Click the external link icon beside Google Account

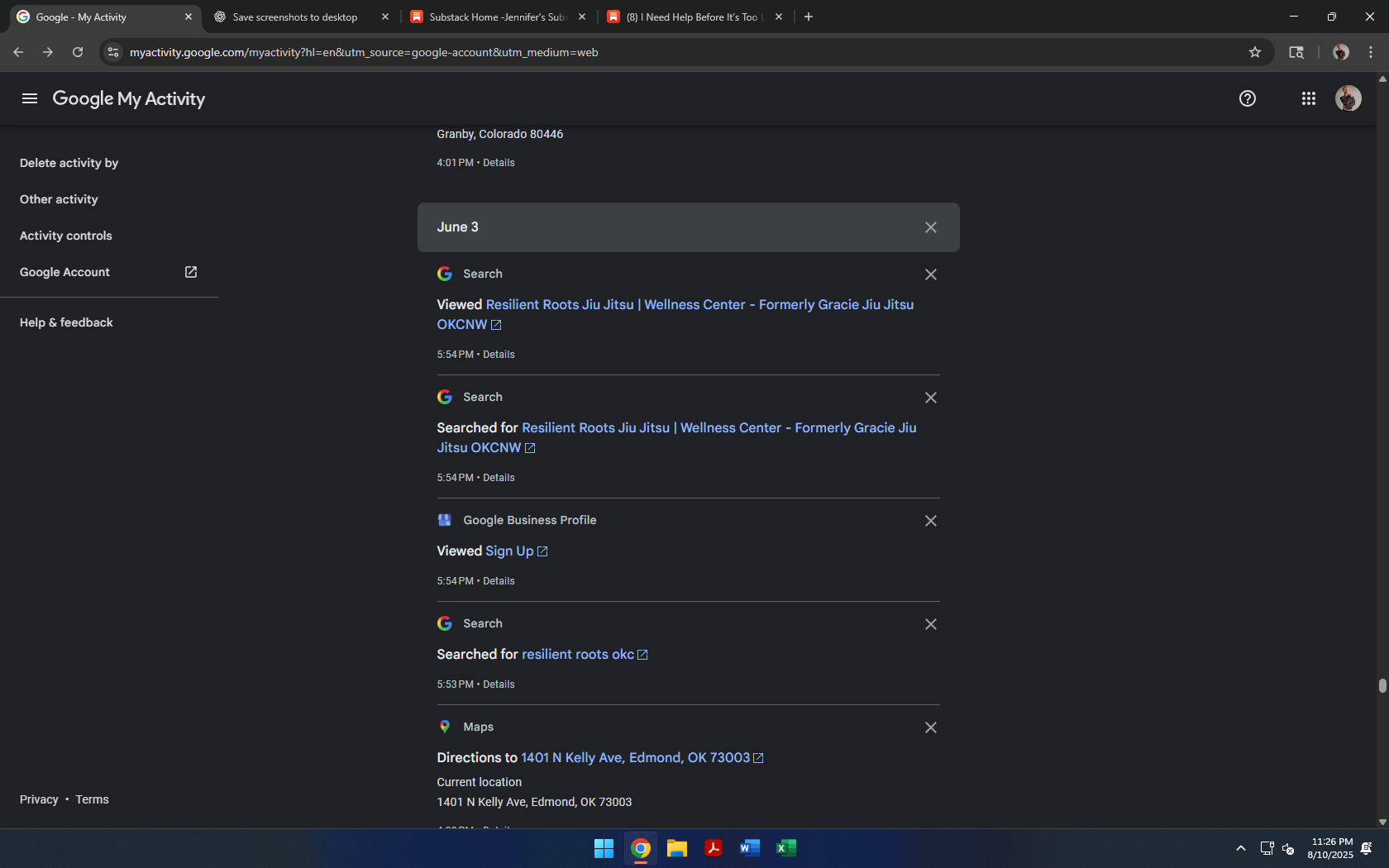point(191,272)
